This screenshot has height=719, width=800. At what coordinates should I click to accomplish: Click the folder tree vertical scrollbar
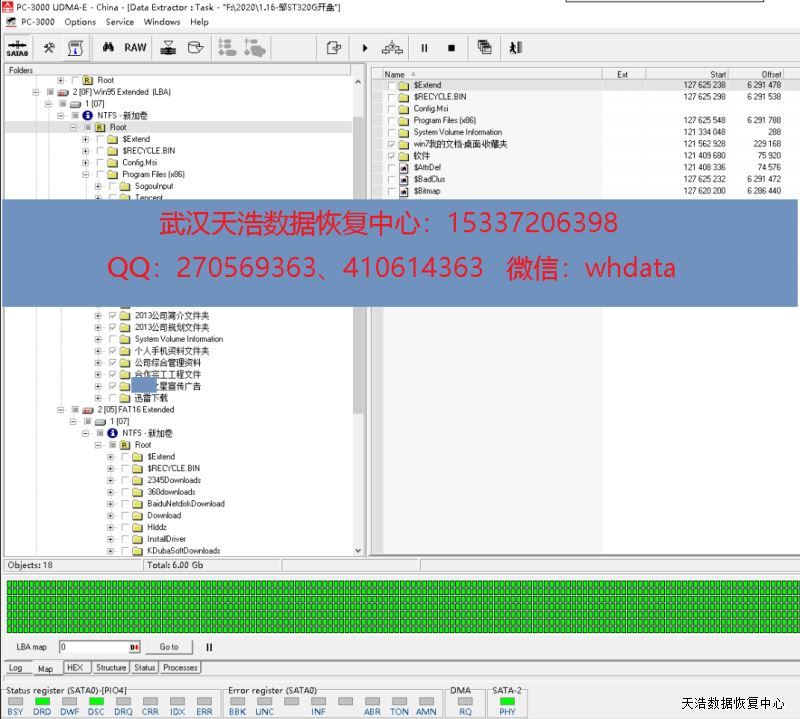coord(358,300)
